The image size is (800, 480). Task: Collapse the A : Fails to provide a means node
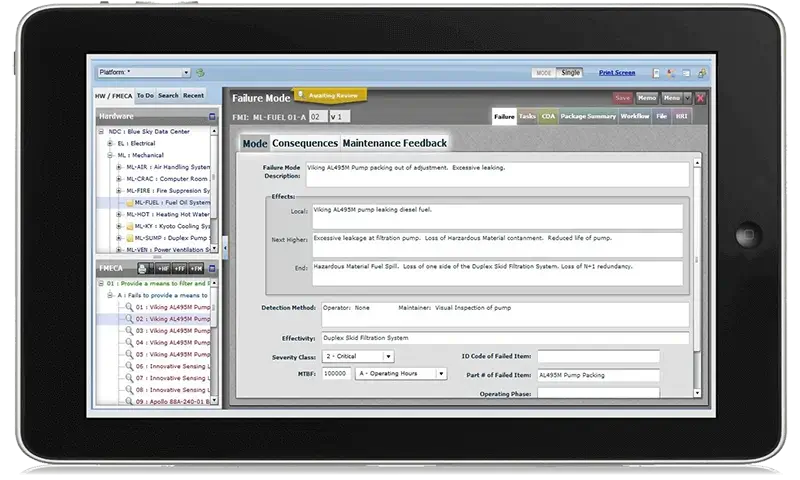click(x=110, y=295)
